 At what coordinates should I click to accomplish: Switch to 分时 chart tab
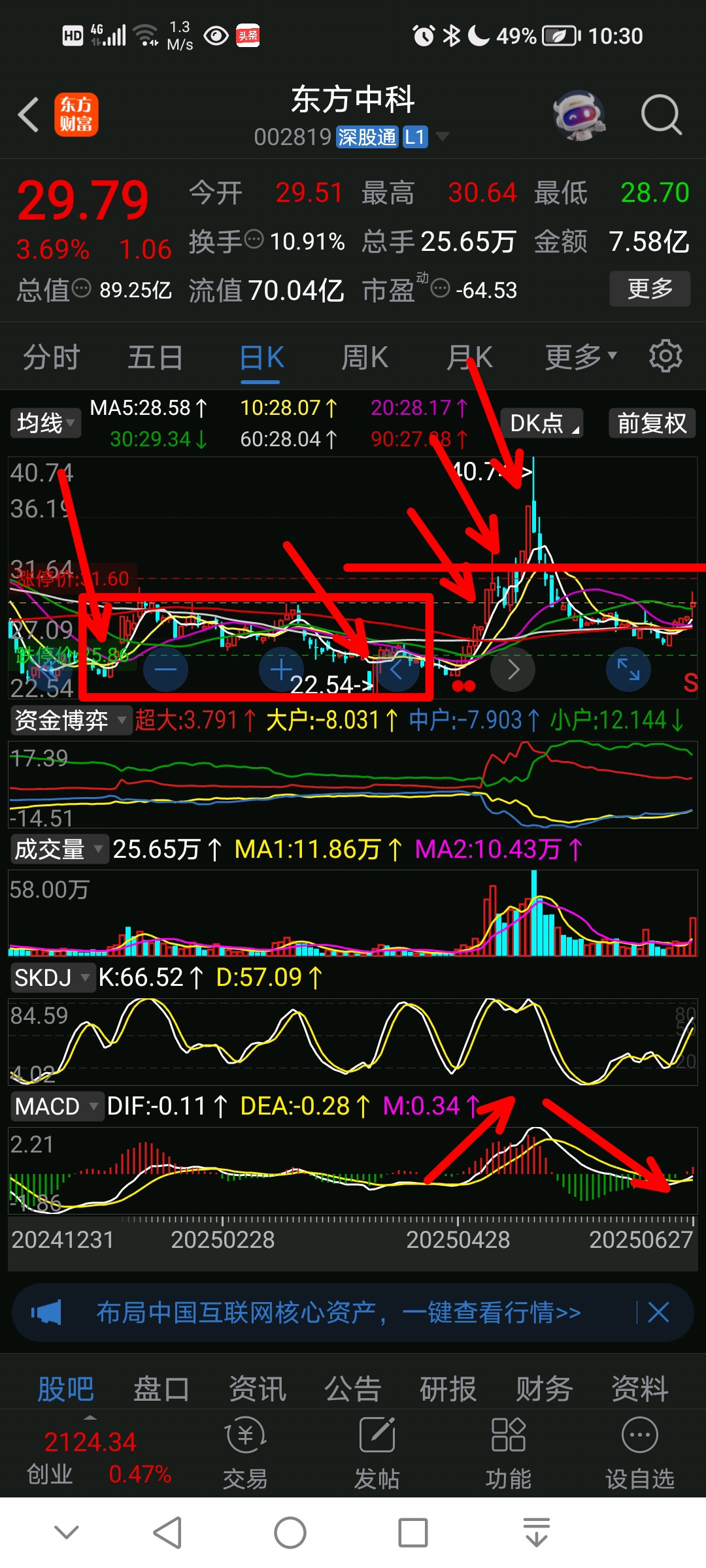pos(51,357)
